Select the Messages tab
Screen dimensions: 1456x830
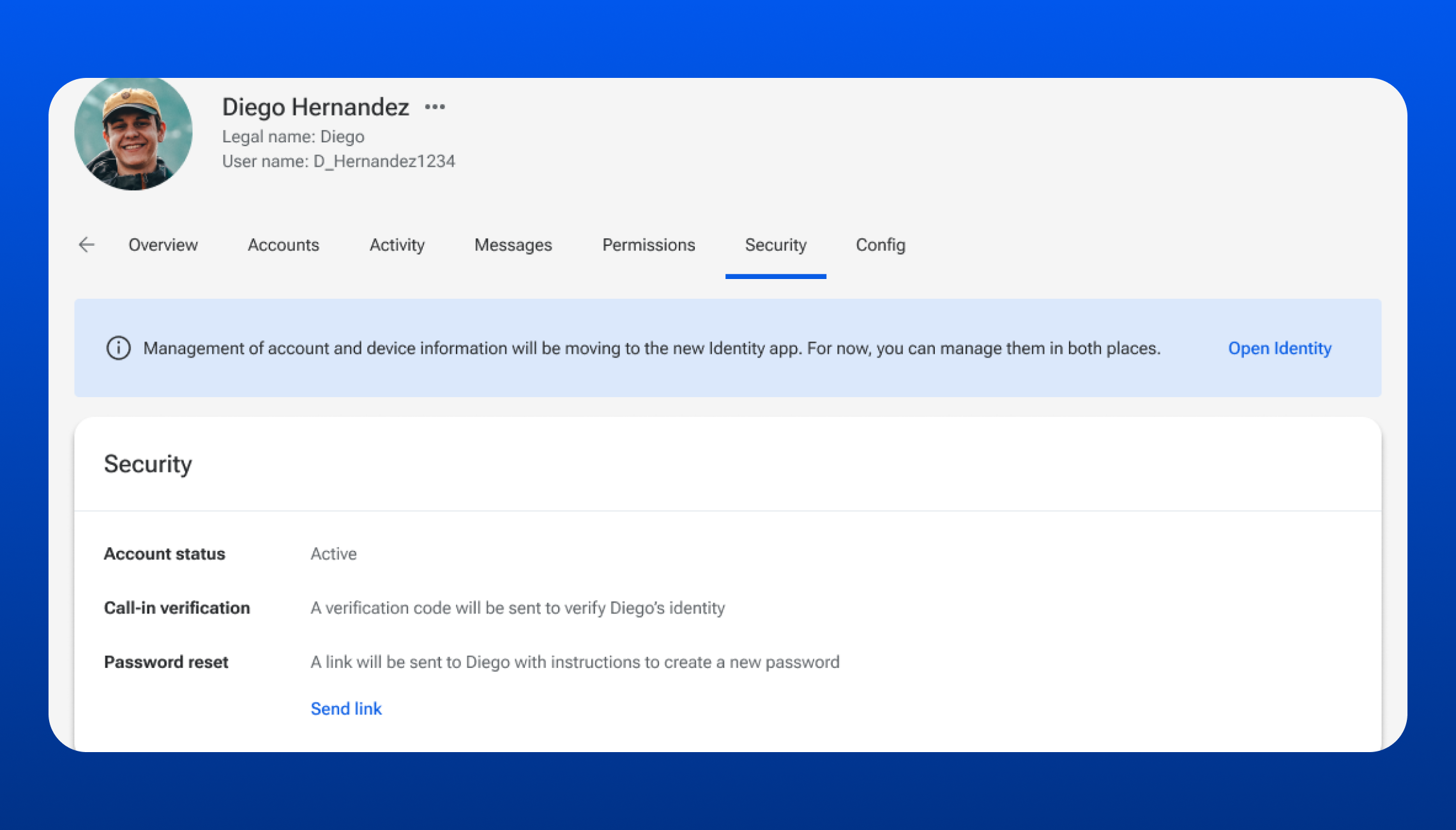pos(513,245)
